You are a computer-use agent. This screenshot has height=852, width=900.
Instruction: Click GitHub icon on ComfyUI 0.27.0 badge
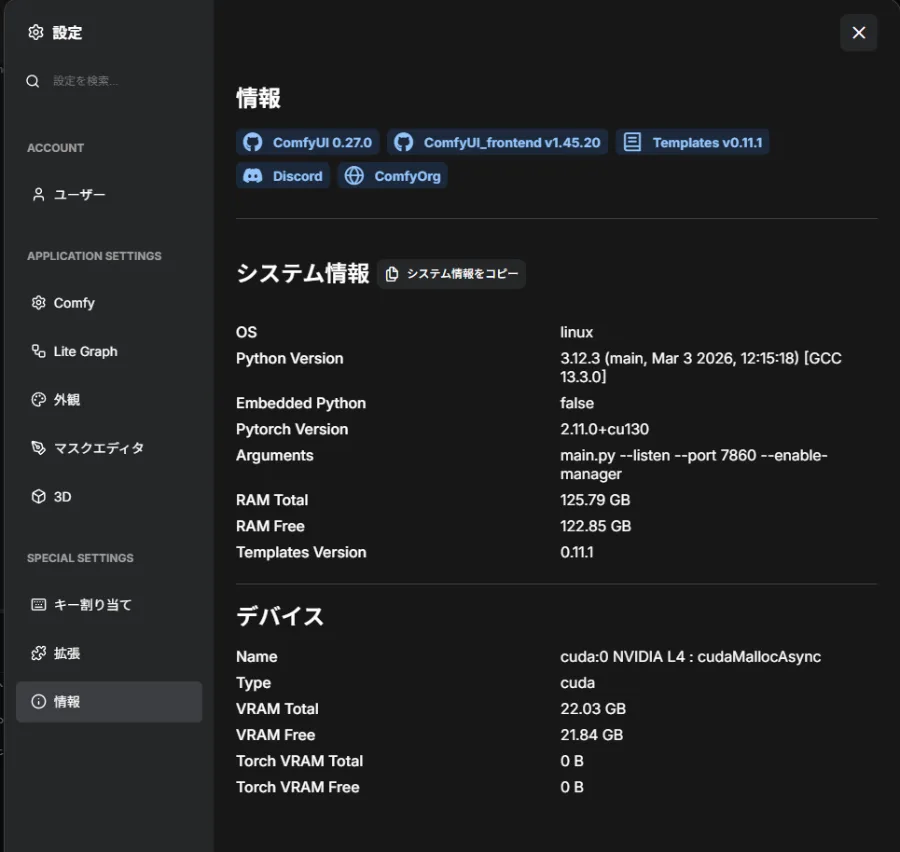click(253, 142)
